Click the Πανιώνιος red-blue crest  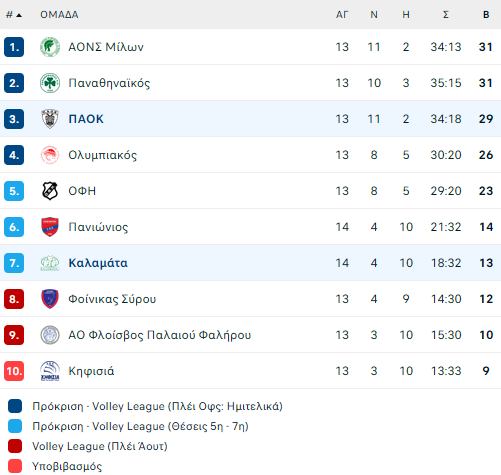pos(50,227)
